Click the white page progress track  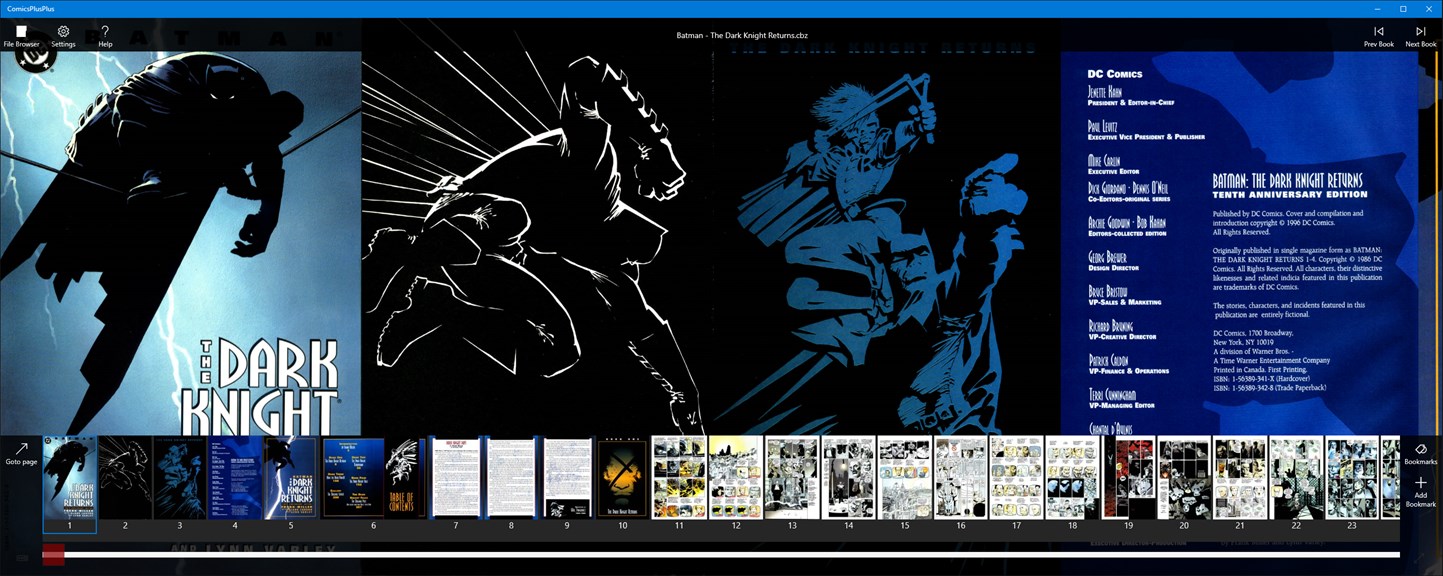tap(731, 554)
